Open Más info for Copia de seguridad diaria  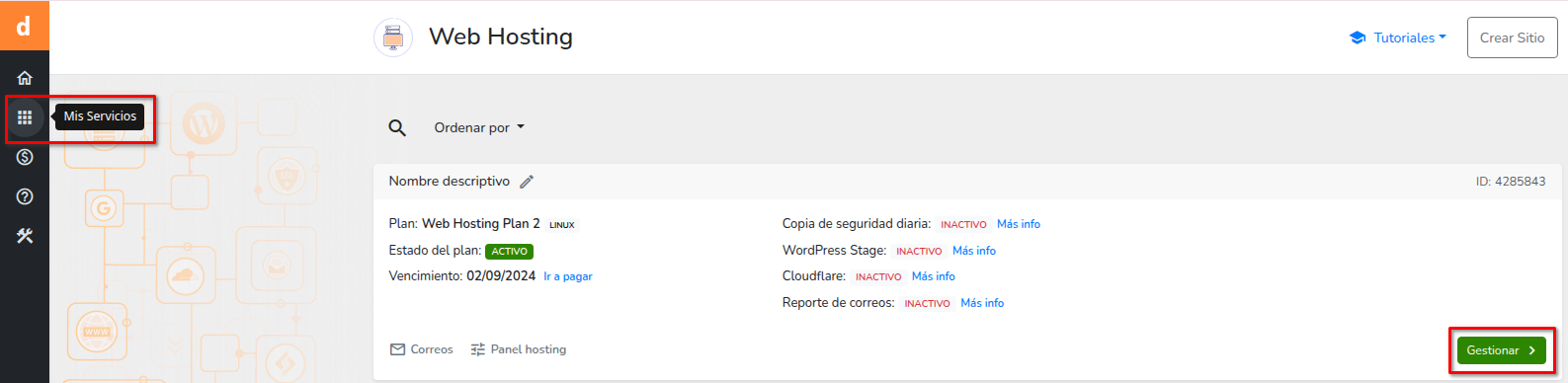(1019, 224)
